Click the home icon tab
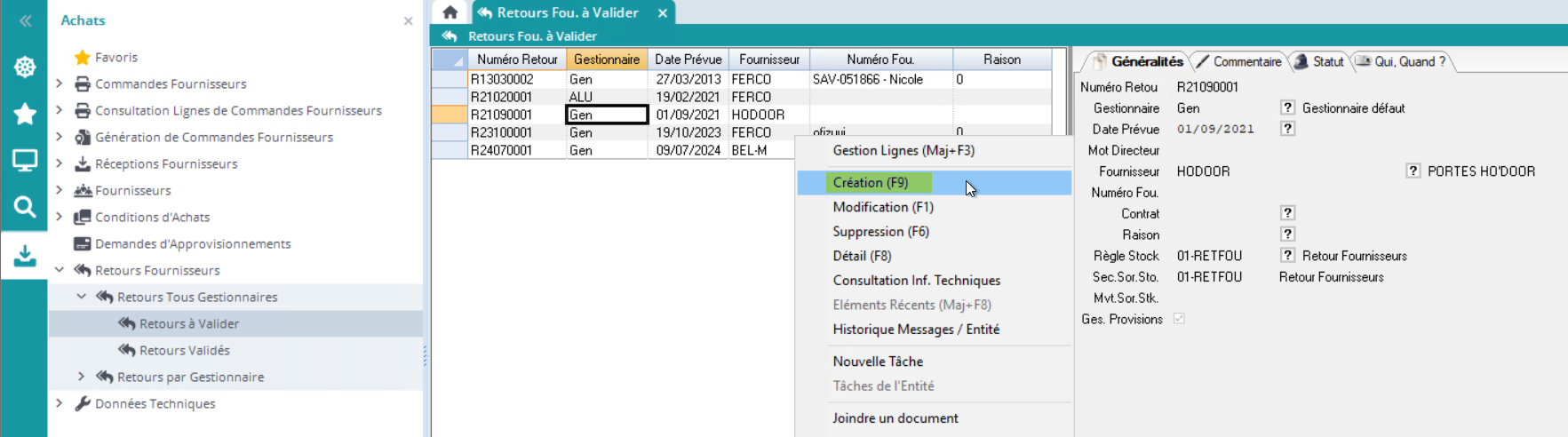Image resolution: width=1568 pixels, height=437 pixels. pyautogui.click(x=450, y=12)
